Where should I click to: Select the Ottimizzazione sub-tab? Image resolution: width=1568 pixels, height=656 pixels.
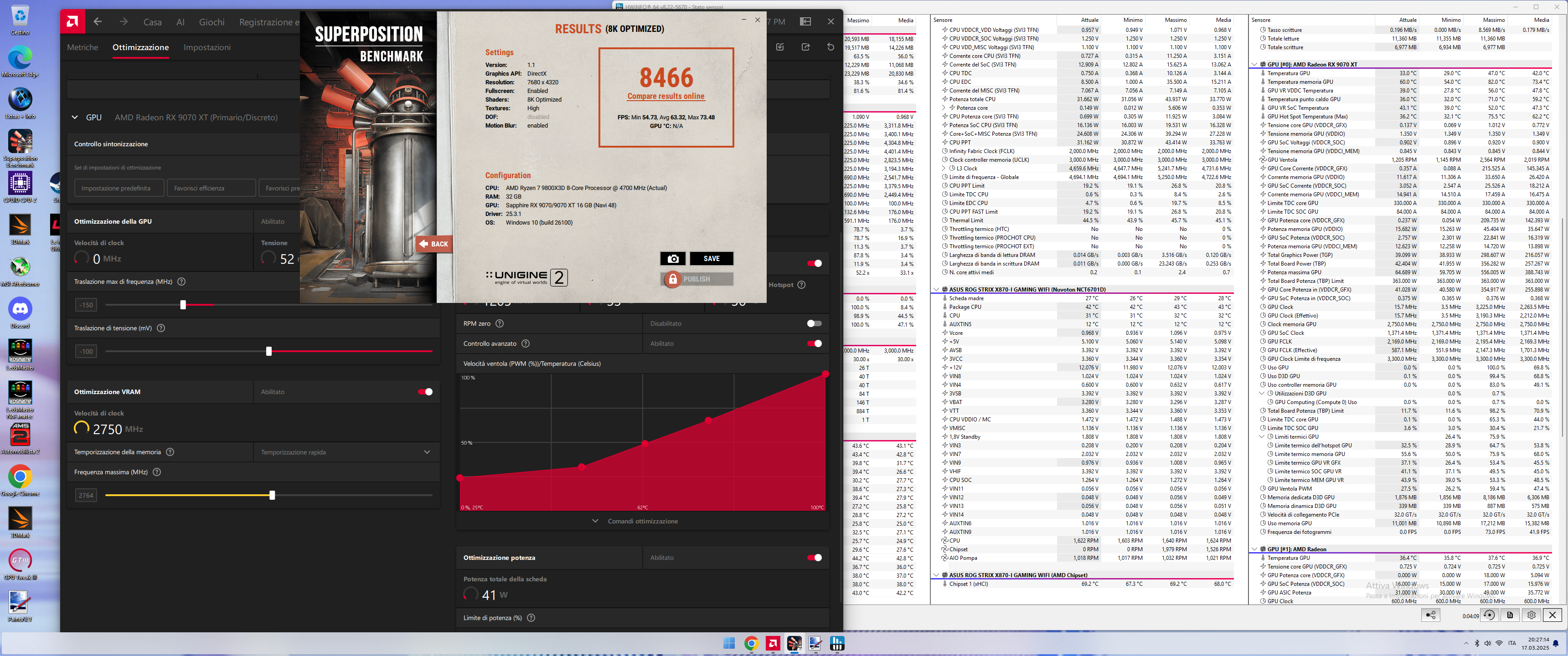point(140,47)
